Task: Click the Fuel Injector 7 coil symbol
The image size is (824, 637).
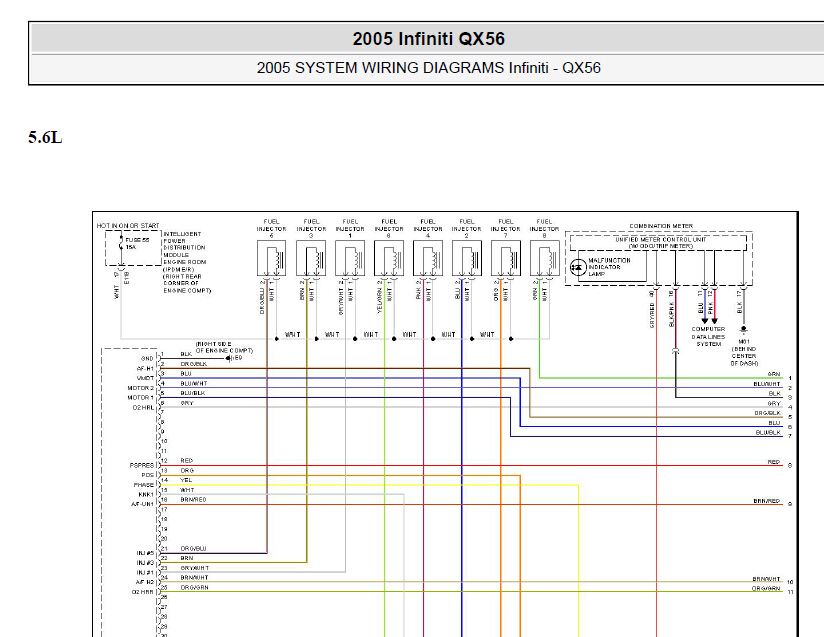Action: point(506,258)
